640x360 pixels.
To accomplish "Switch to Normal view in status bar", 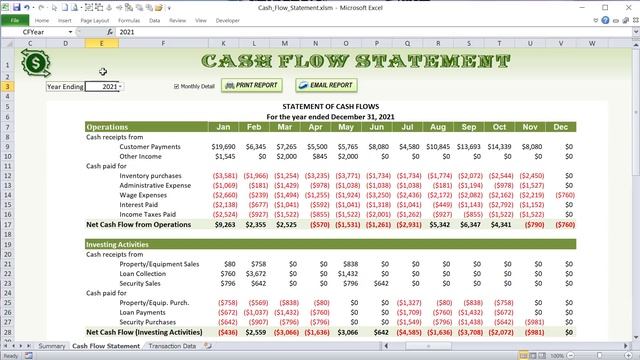I will coord(523,356).
